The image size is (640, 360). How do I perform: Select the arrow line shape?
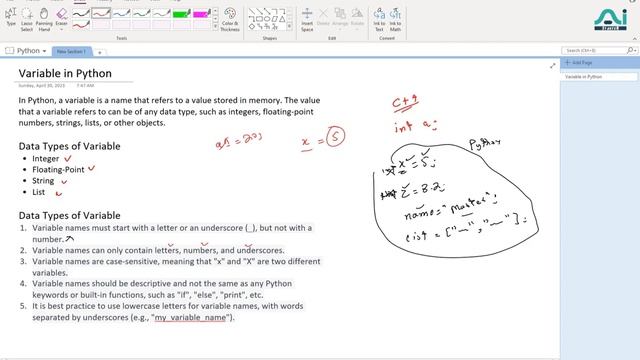pos(260,12)
